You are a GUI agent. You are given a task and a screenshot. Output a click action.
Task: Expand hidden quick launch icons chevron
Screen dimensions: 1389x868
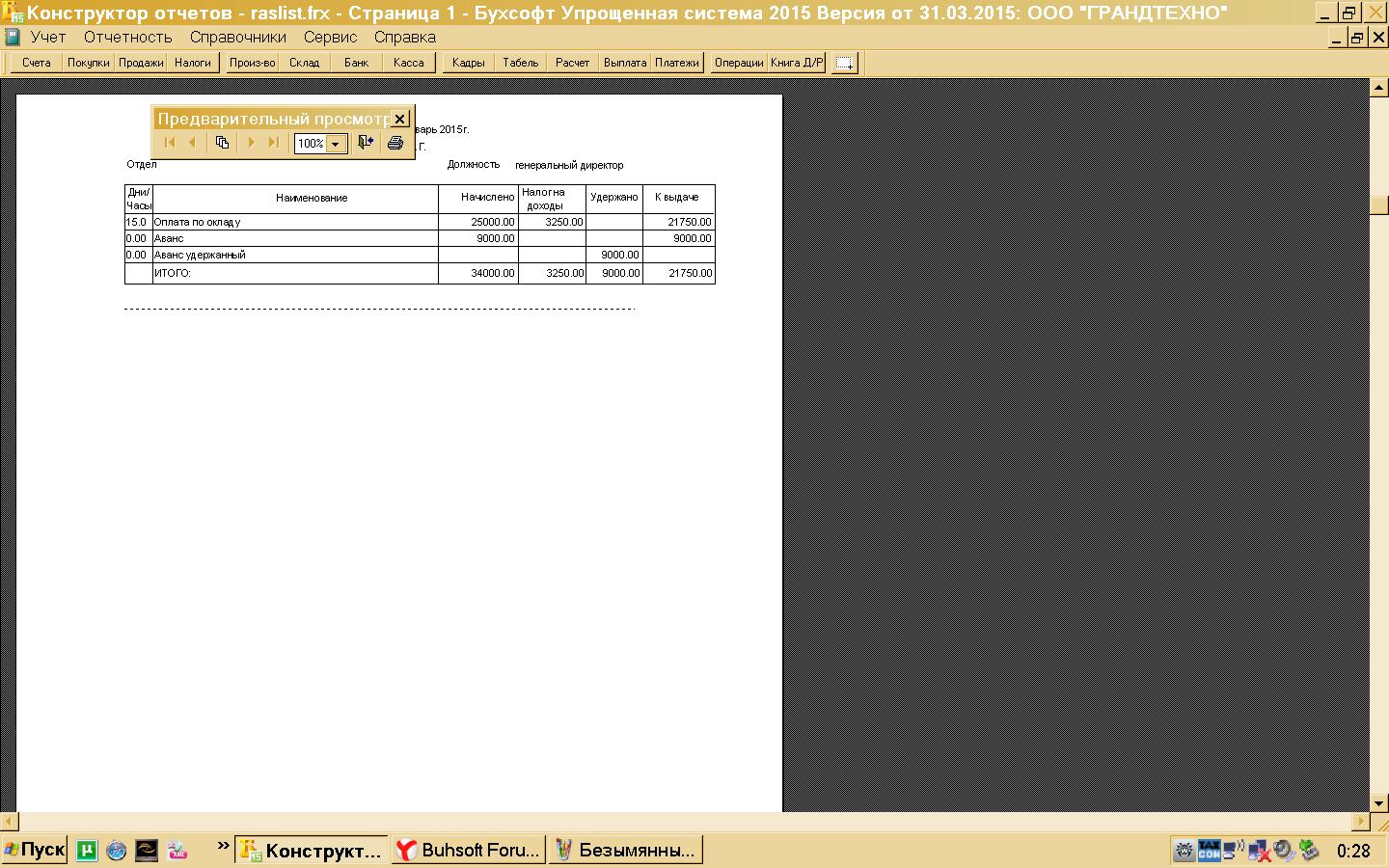[x=224, y=847]
